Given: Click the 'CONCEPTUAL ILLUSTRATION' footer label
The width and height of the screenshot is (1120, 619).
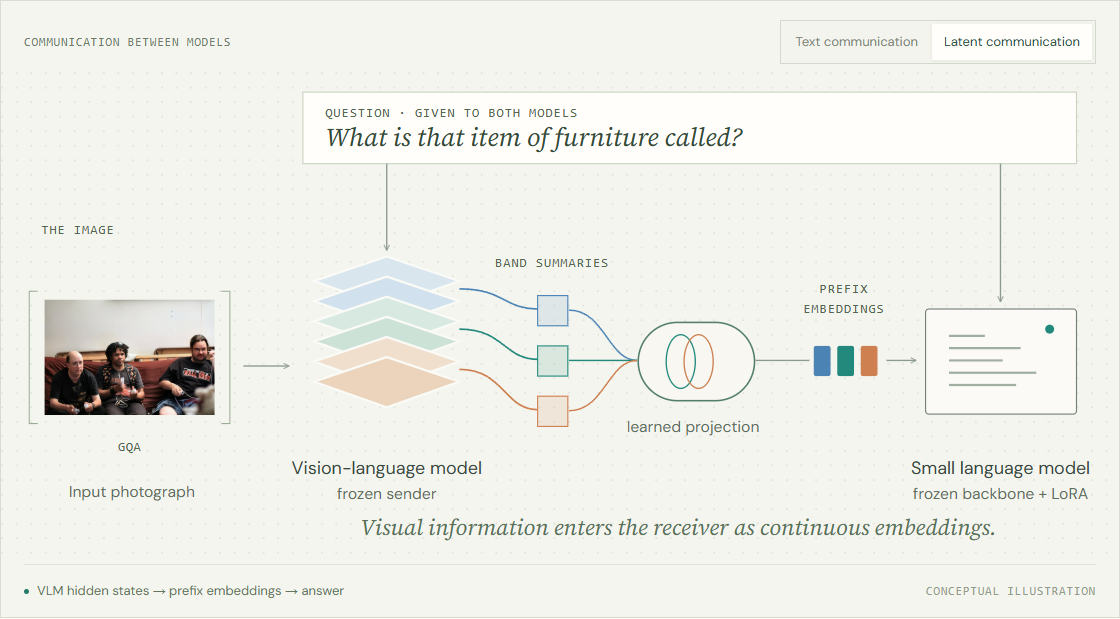Looking at the screenshot, I should tap(1010, 591).
